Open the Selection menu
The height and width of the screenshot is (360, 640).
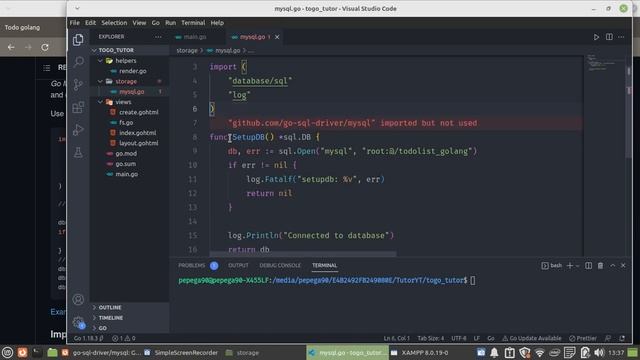coord(114,23)
